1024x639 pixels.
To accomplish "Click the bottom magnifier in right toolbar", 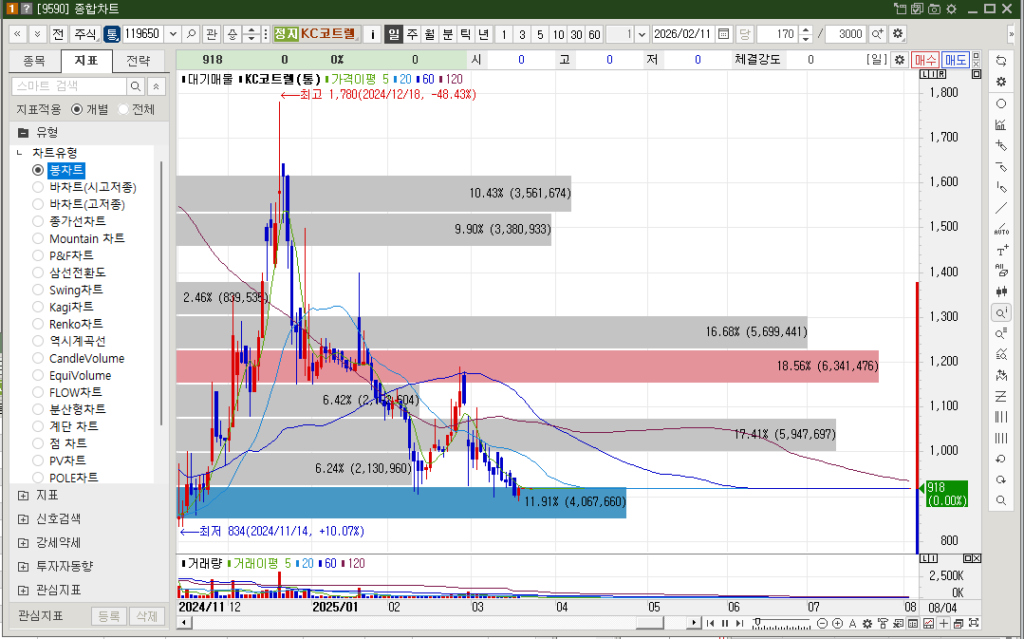I will click(1000, 500).
